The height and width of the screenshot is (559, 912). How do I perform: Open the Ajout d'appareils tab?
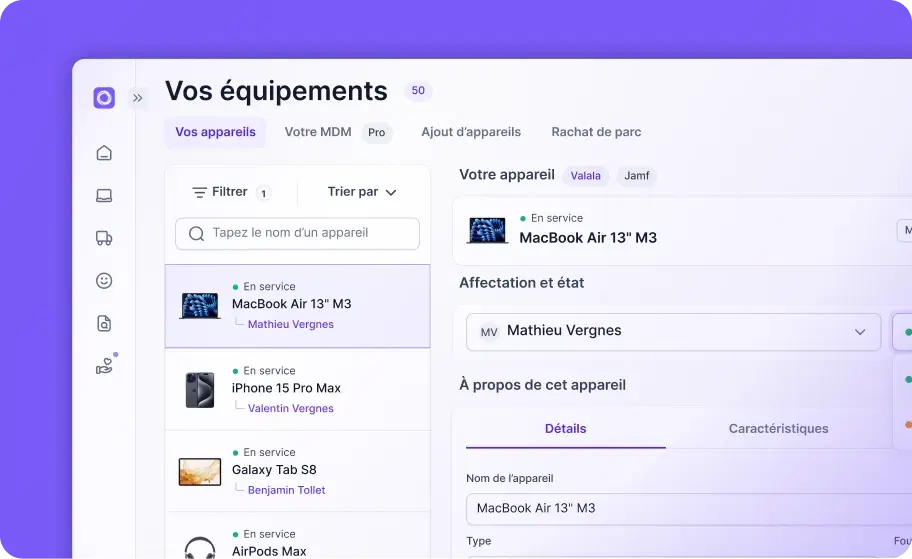[x=471, y=132]
